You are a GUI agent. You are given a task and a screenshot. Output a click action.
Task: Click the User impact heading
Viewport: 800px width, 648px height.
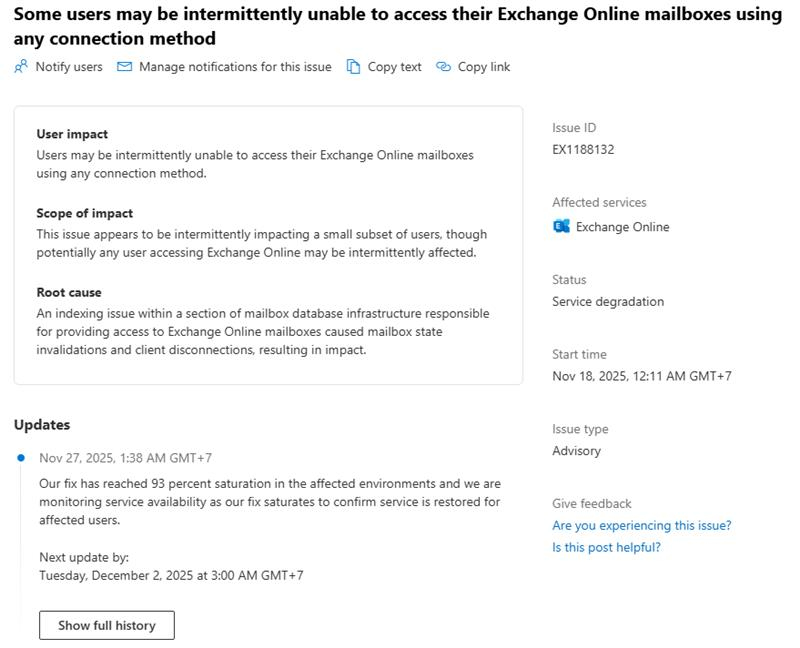coord(72,134)
